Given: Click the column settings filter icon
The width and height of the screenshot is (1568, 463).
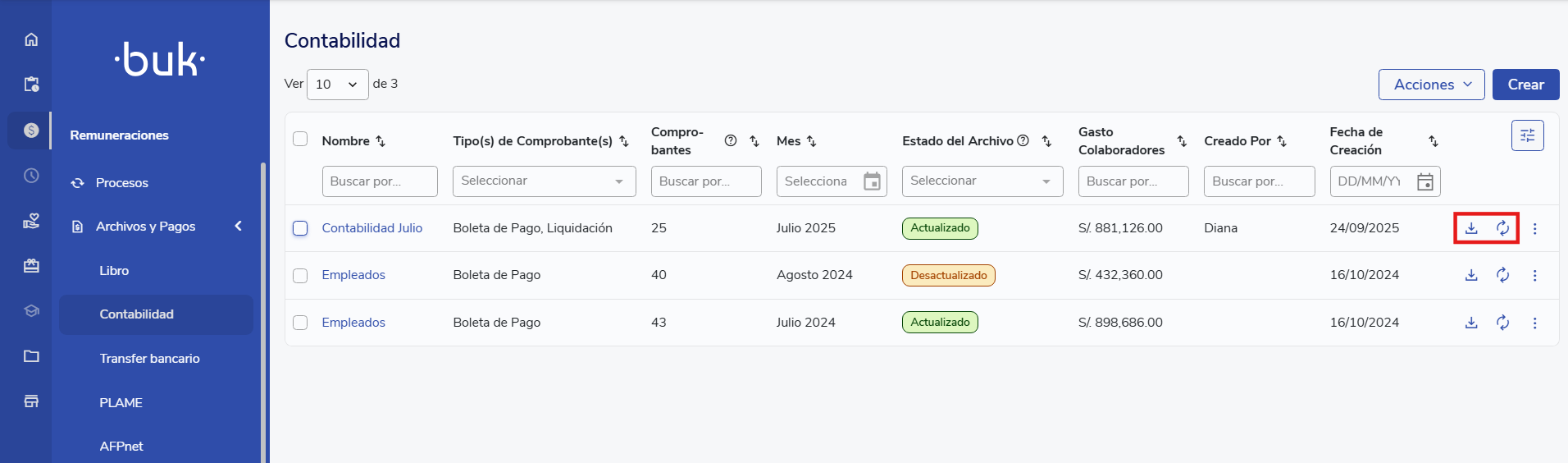Looking at the screenshot, I should [x=1527, y=135].
